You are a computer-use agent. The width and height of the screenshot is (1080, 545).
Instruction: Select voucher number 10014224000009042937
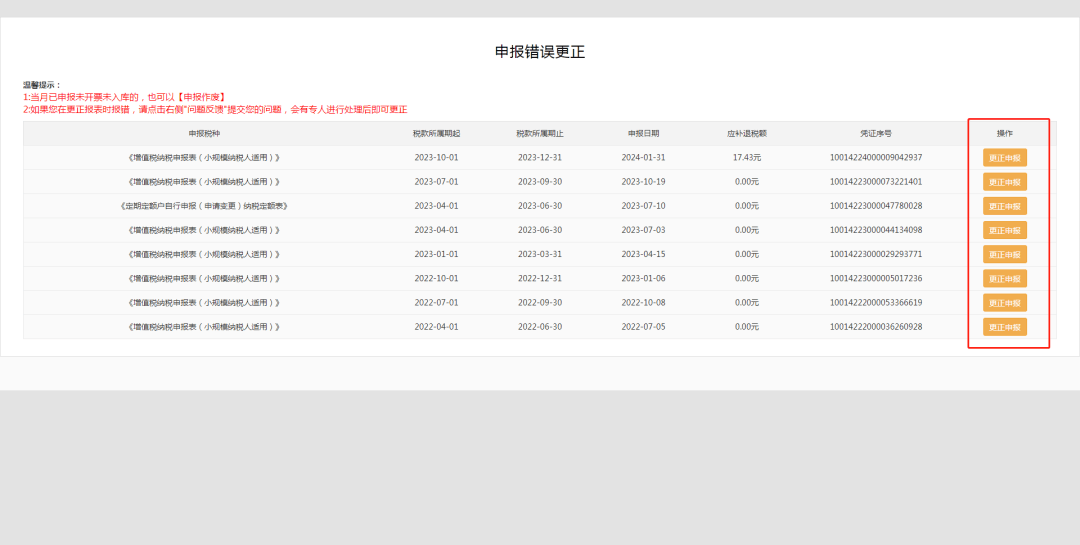[876, 158]
